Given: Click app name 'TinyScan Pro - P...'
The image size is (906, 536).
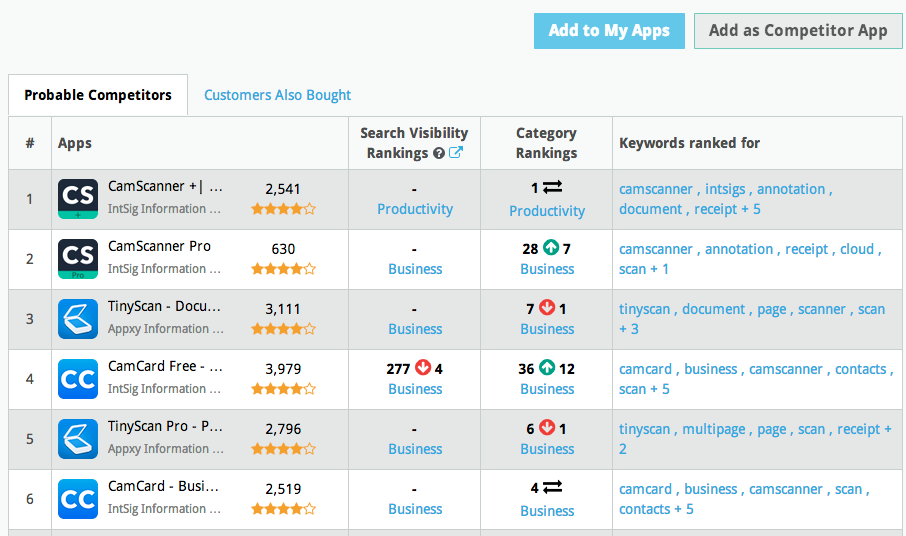Looking at the screenshot, I should pos(165,427).
